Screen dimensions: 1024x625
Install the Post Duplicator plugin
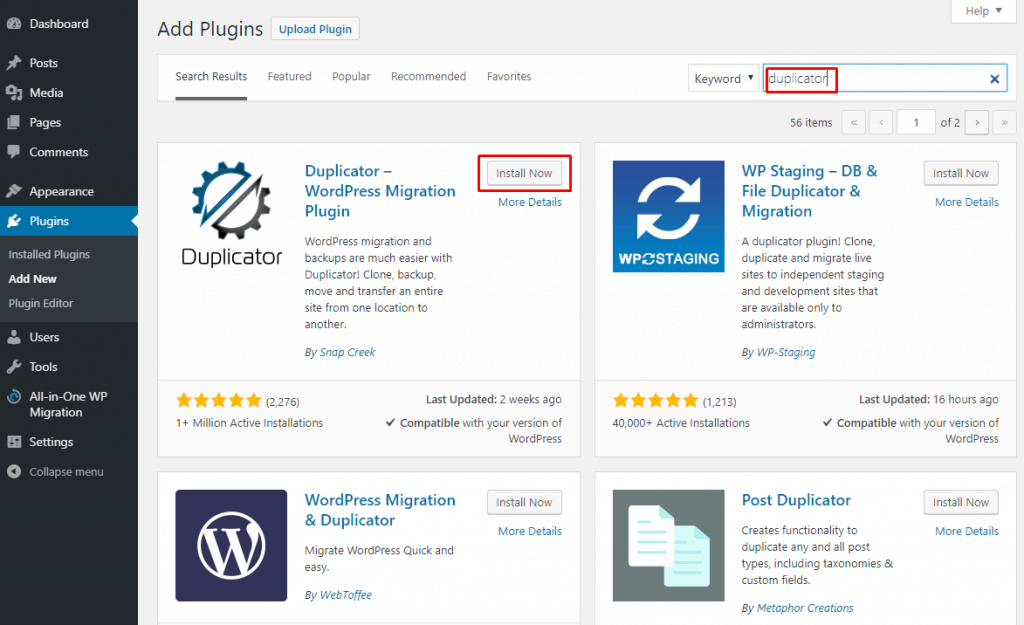click(x=961, y=502)
